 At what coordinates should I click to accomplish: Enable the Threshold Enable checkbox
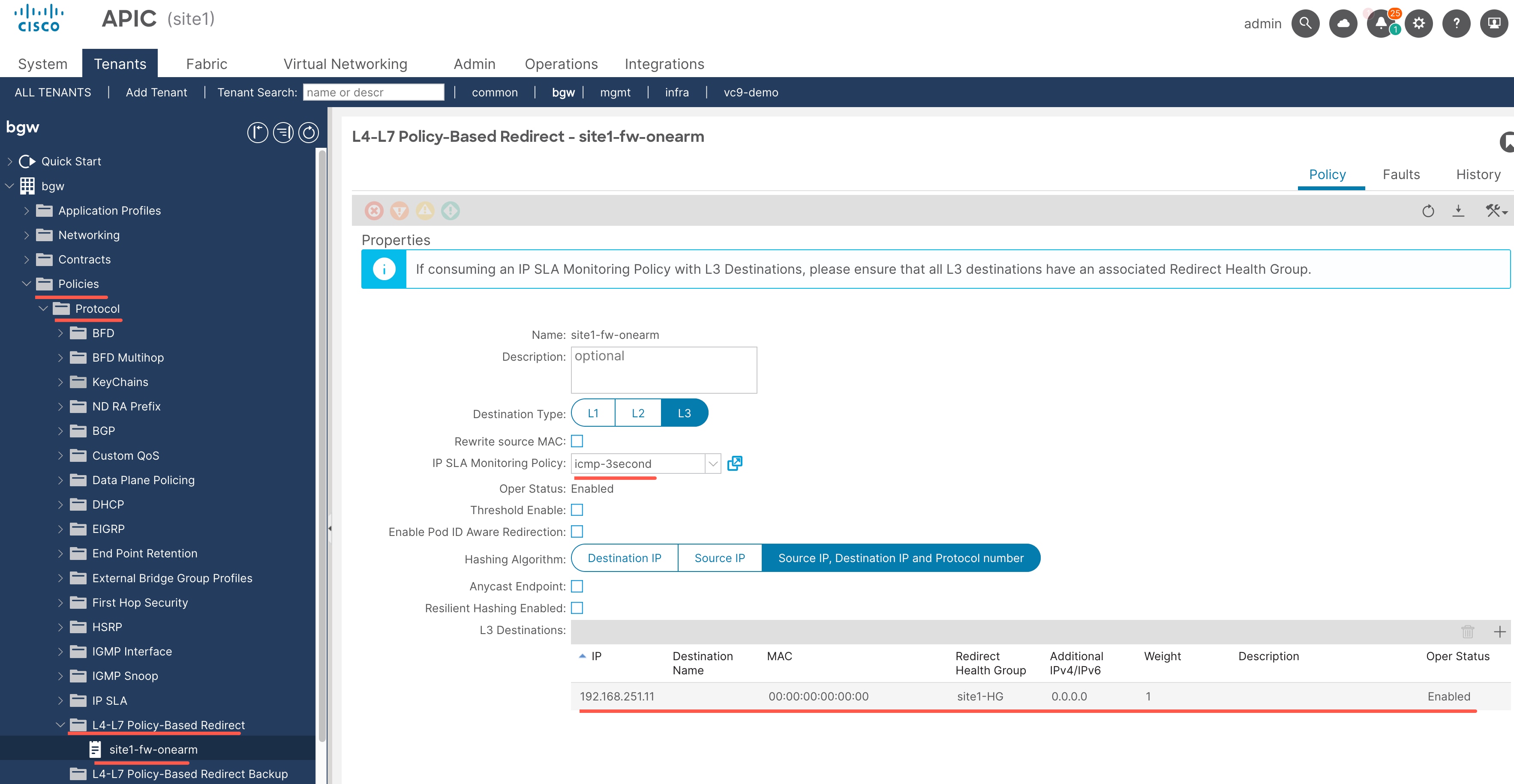577,510
